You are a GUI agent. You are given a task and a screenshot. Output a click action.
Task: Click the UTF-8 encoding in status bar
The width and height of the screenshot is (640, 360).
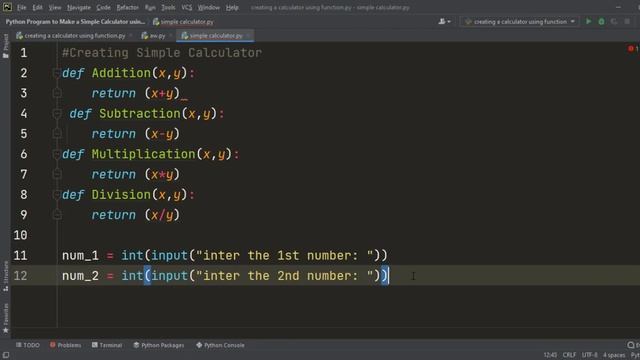589,355
